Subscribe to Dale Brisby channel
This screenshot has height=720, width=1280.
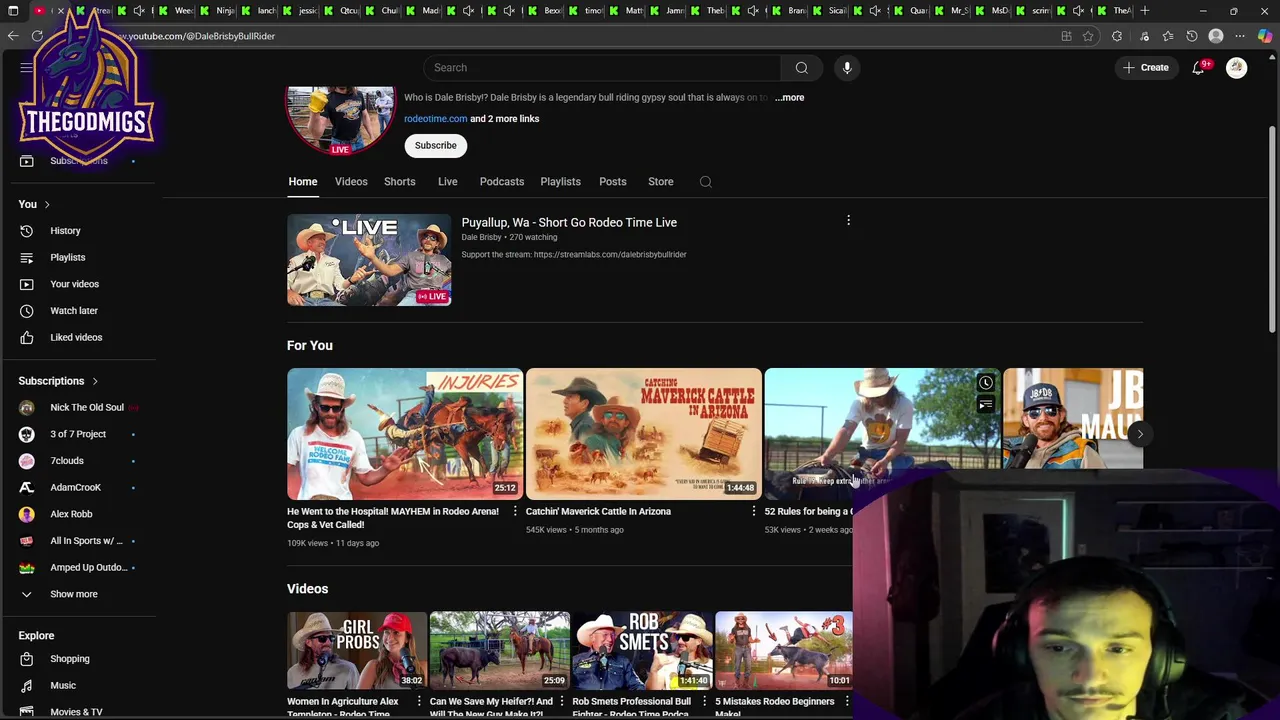[436, 146]
